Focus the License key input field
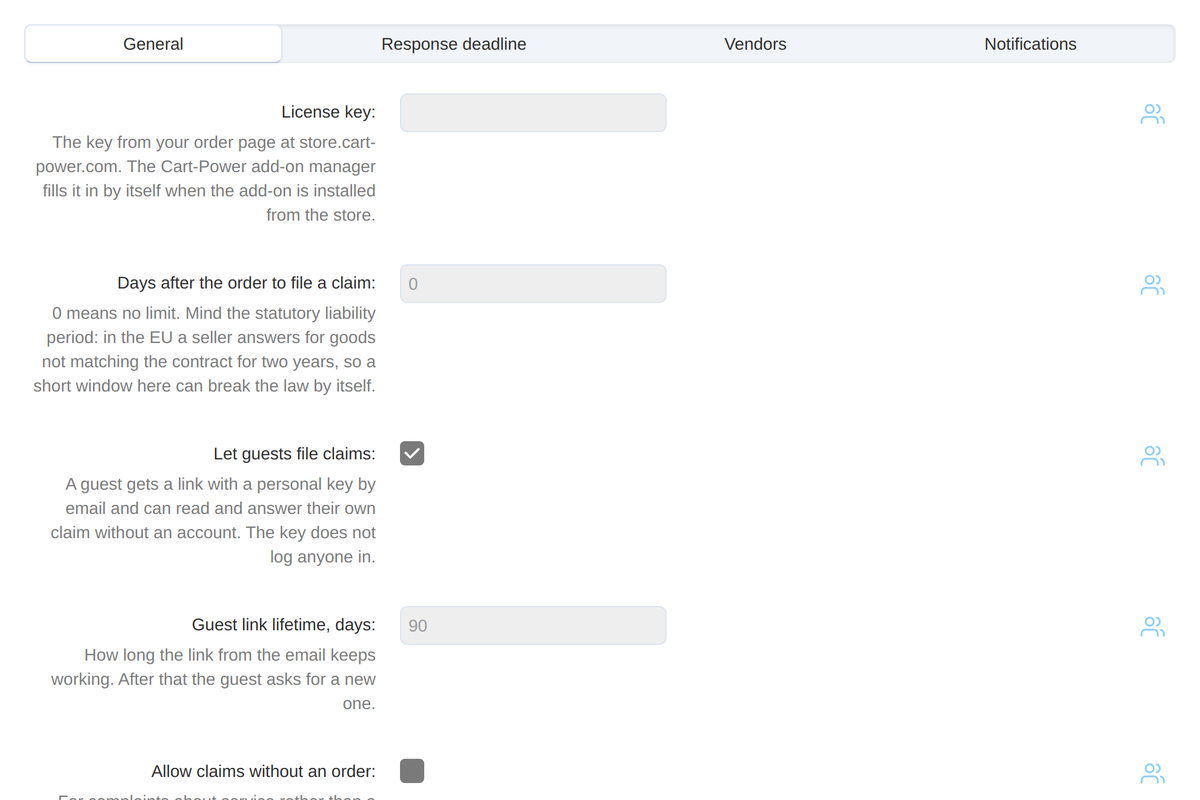 point(533,113)
